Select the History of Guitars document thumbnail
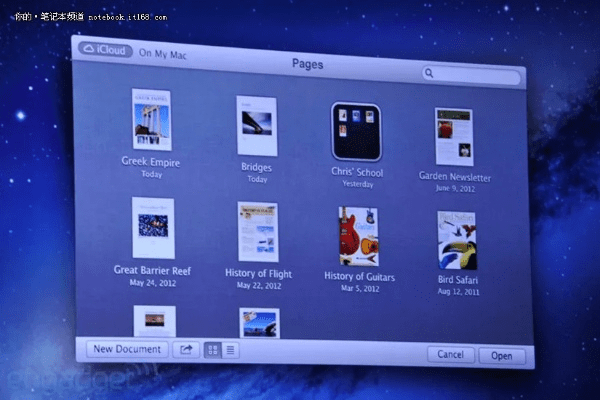600x400 pixels. point(359,236)
